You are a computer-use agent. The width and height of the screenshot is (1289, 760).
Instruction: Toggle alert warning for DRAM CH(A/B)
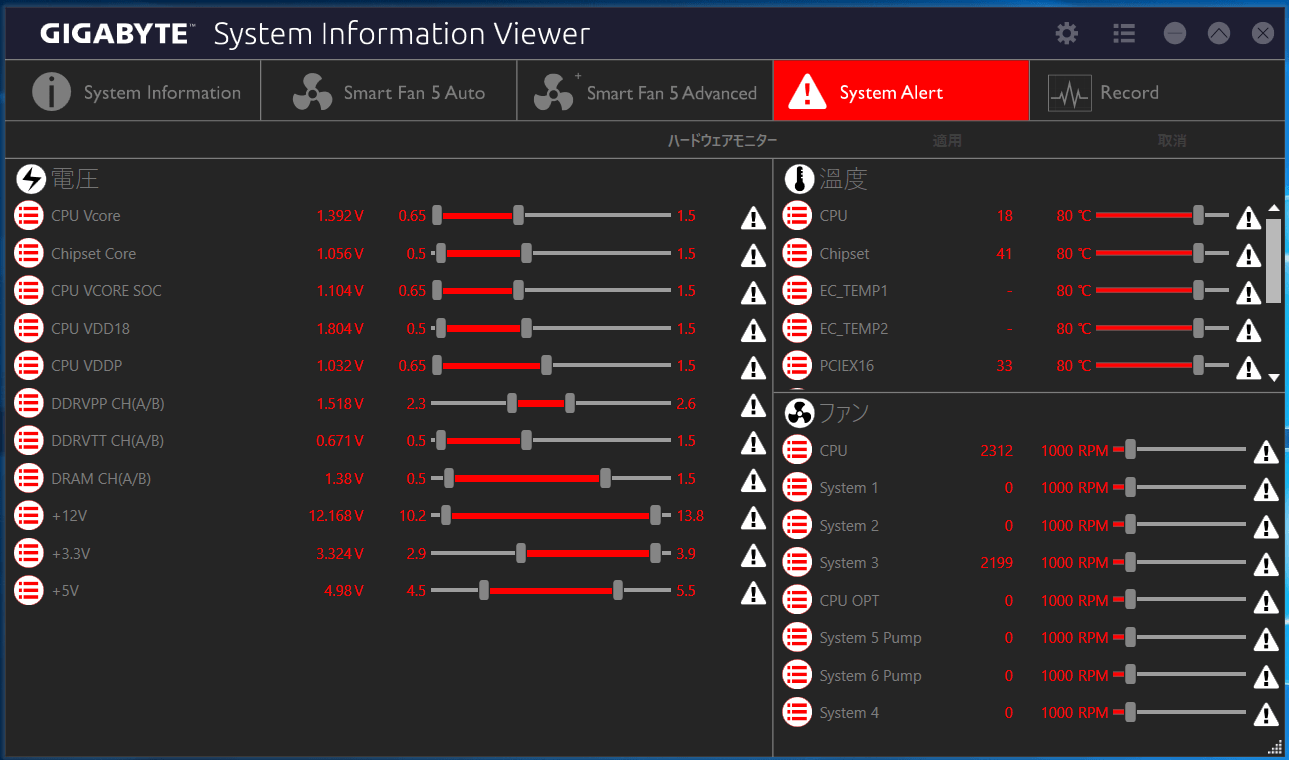click(753, 480)
